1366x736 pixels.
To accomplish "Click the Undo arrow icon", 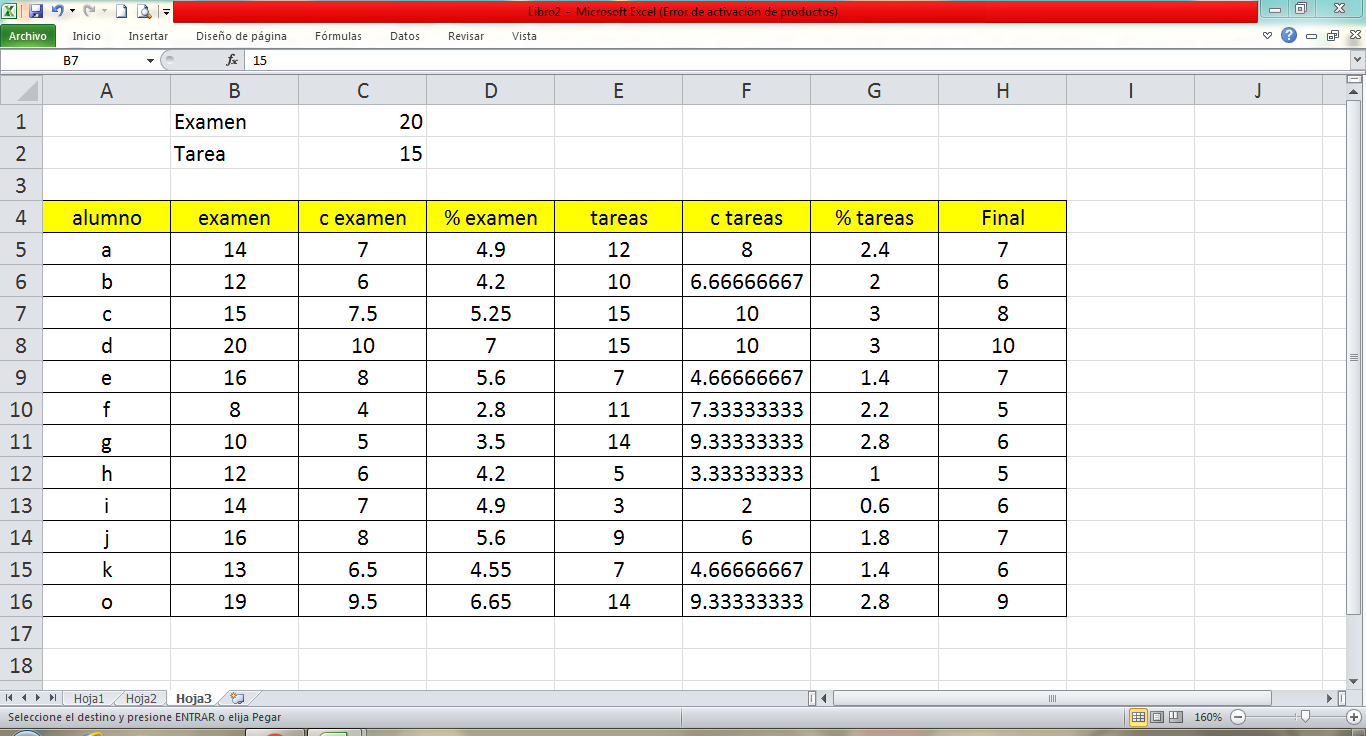I will coord(57,11).
